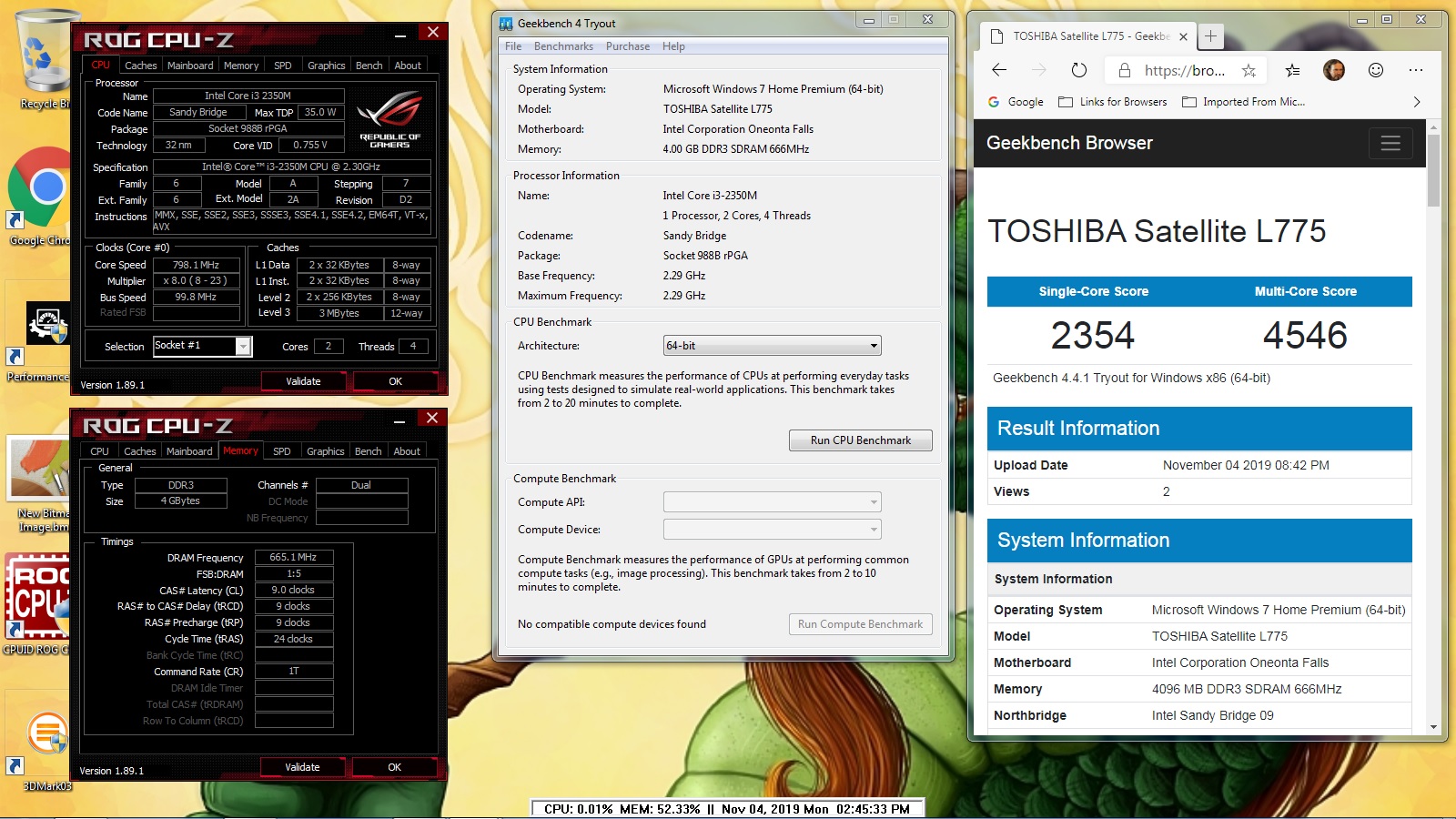Screen dimensions: 1456x819
Task: Open the Links for Browsers favorites folder
Action: 1113,102
